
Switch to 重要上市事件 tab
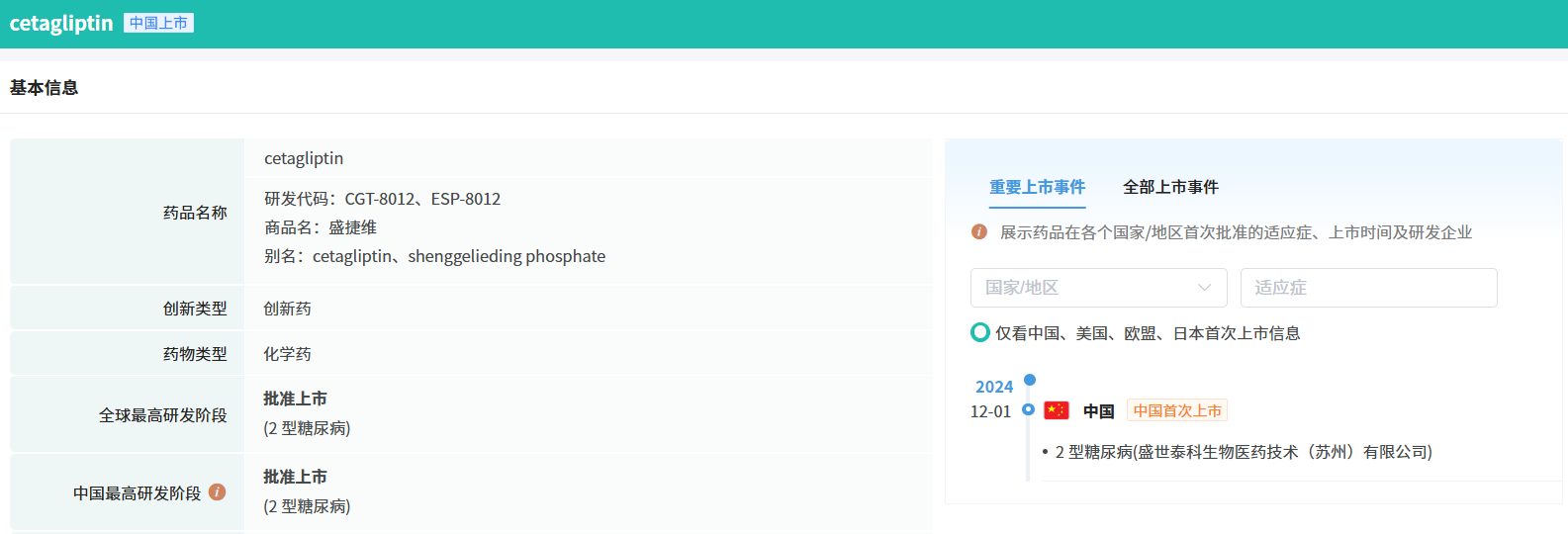point(1037,187)
